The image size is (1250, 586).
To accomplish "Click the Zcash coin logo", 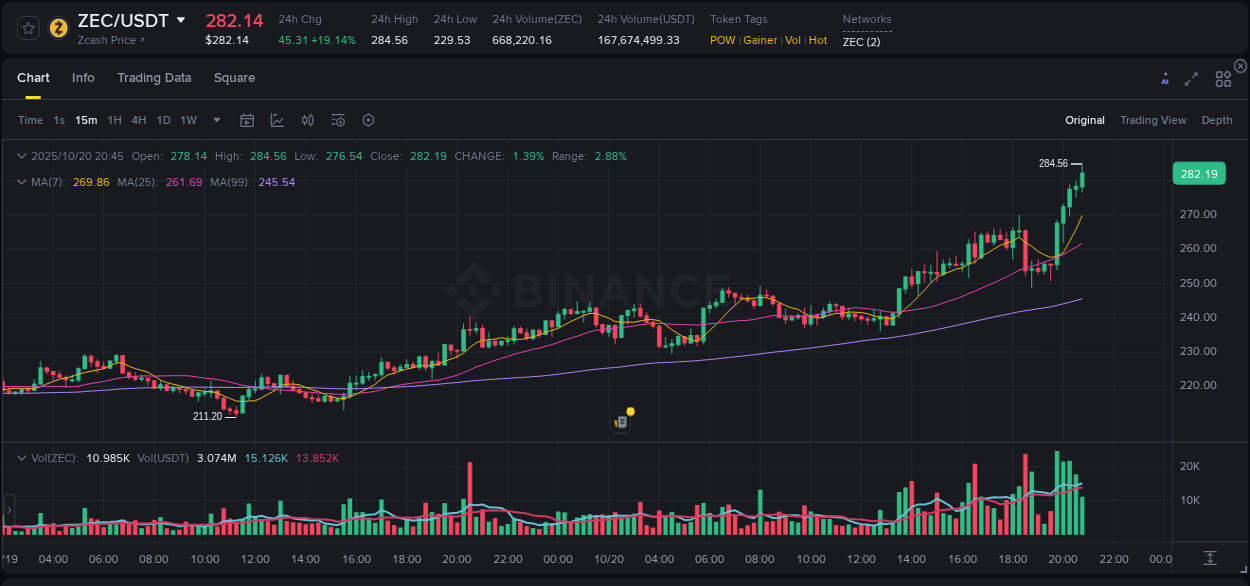I will 57,27.
